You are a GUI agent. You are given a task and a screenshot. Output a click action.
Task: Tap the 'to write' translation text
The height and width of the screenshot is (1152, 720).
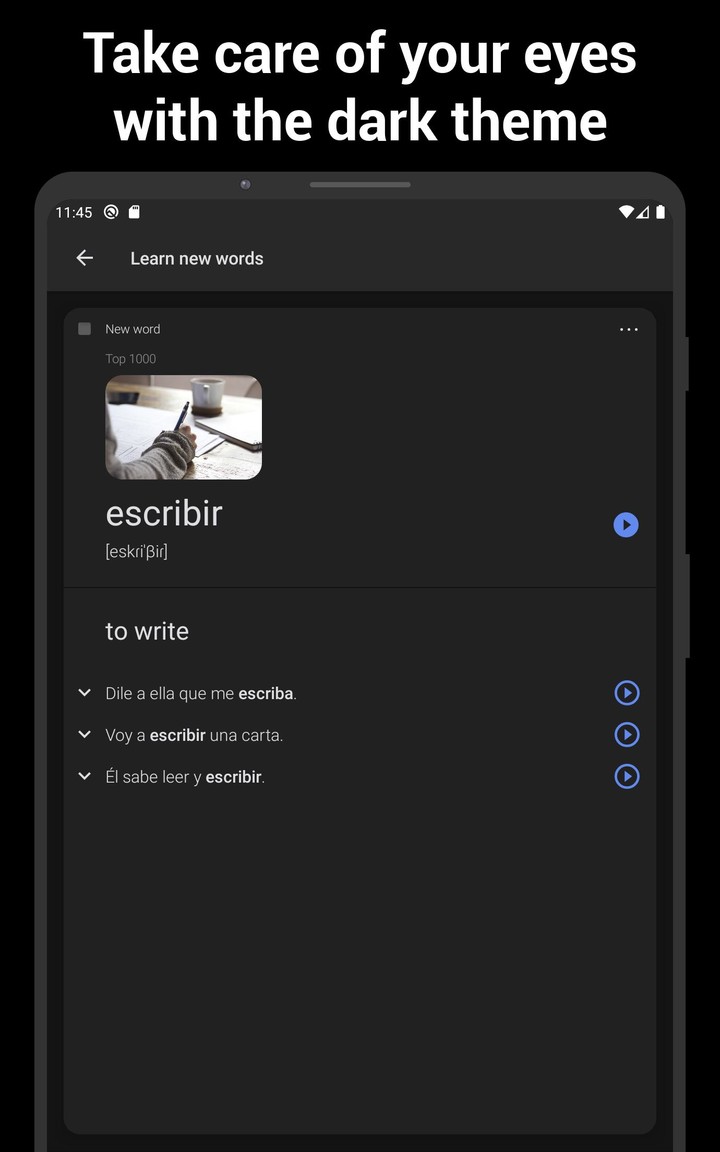click(x=147, y=631)
